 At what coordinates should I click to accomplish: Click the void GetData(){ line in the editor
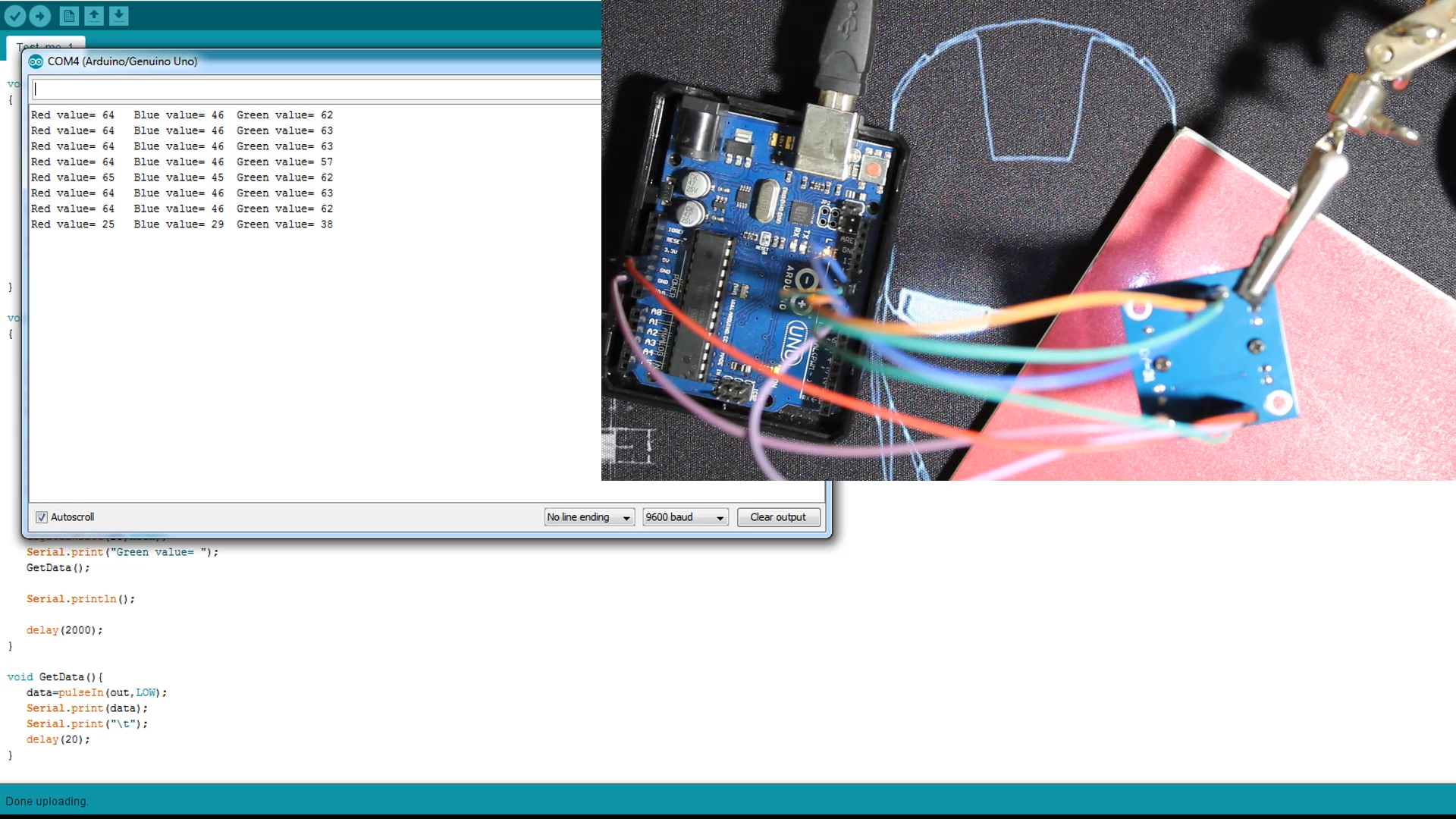55,677
